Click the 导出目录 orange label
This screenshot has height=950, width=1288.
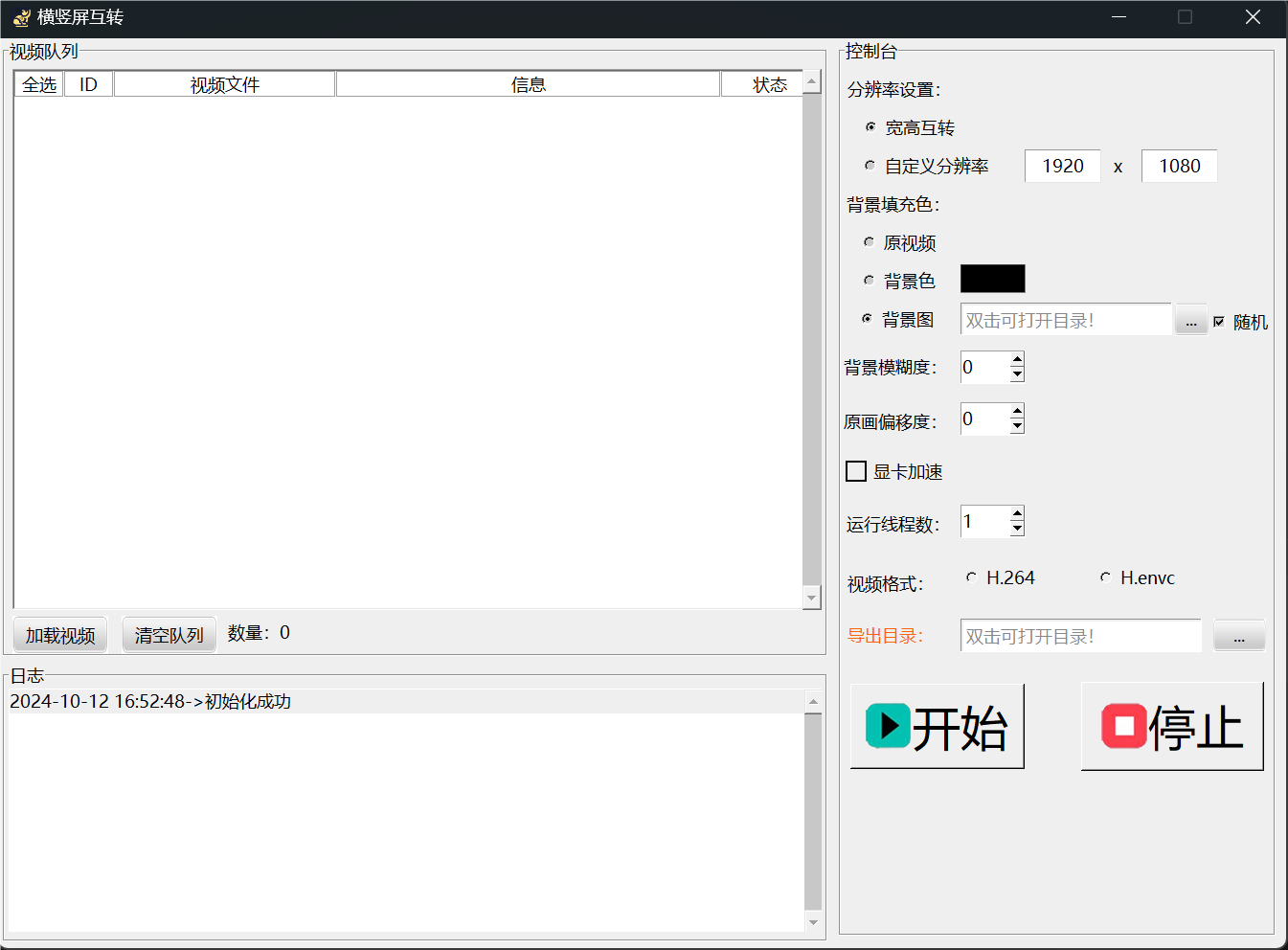point(885,636)
